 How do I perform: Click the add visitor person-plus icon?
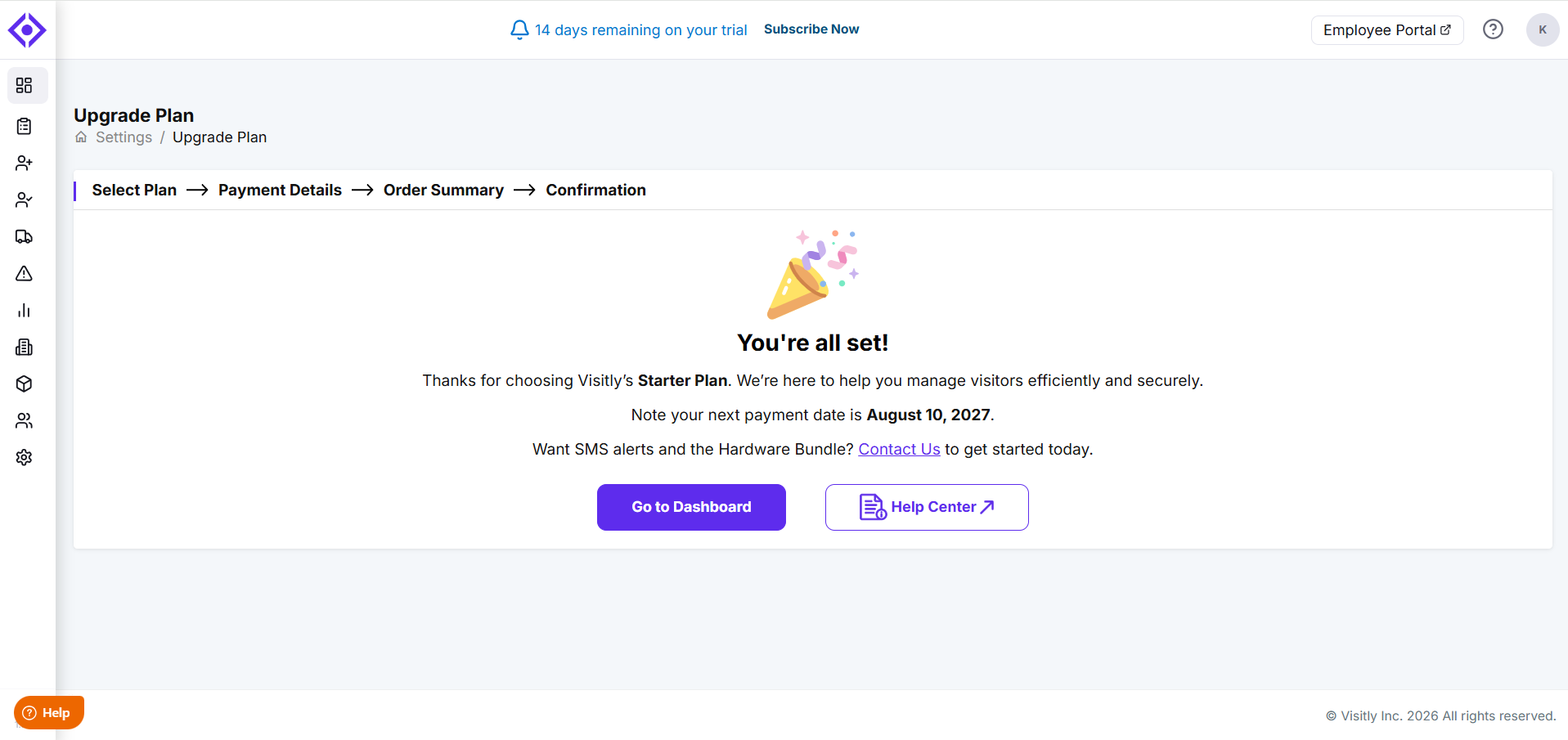25,164
